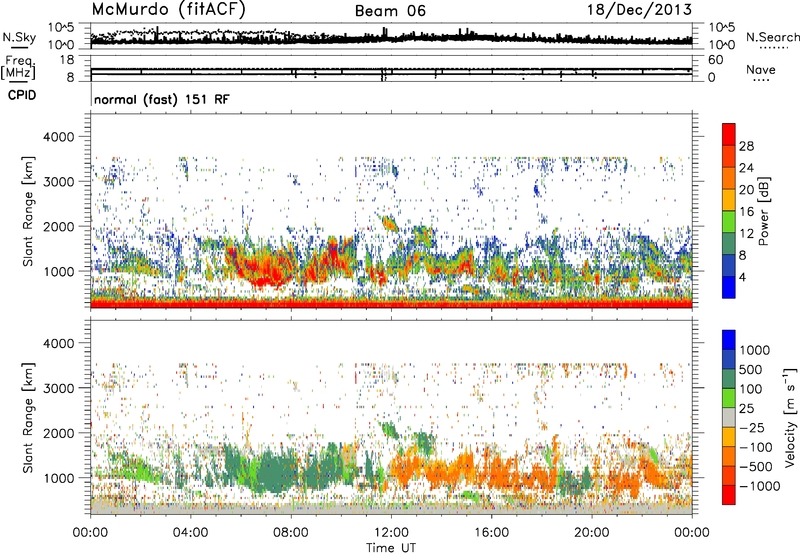Click the 16 label on Power color bar

click(746, 212)
